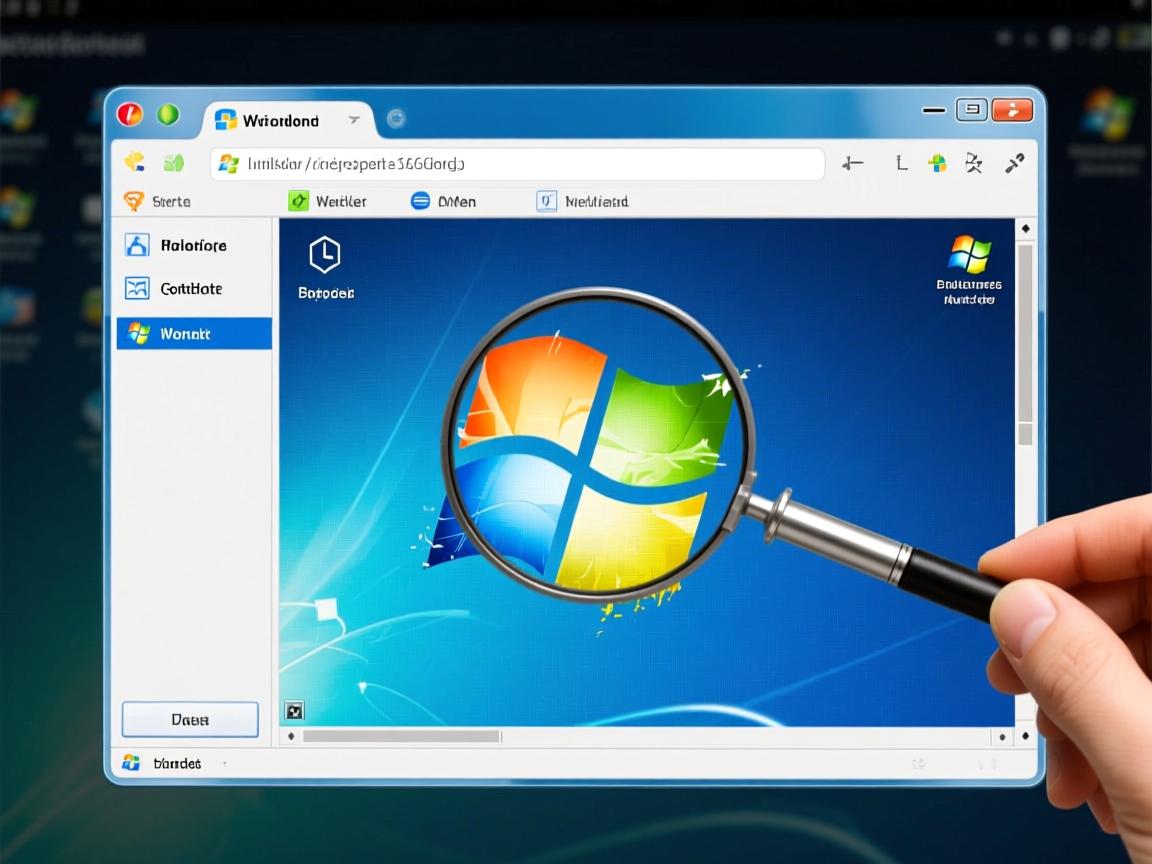
Task: Click the orange Sterte shield icon
Action: pos(134,201)
